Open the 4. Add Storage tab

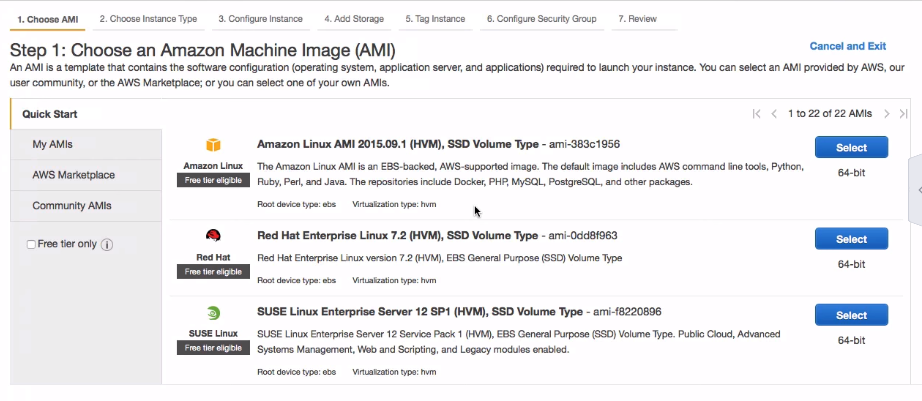pos(354,19)
